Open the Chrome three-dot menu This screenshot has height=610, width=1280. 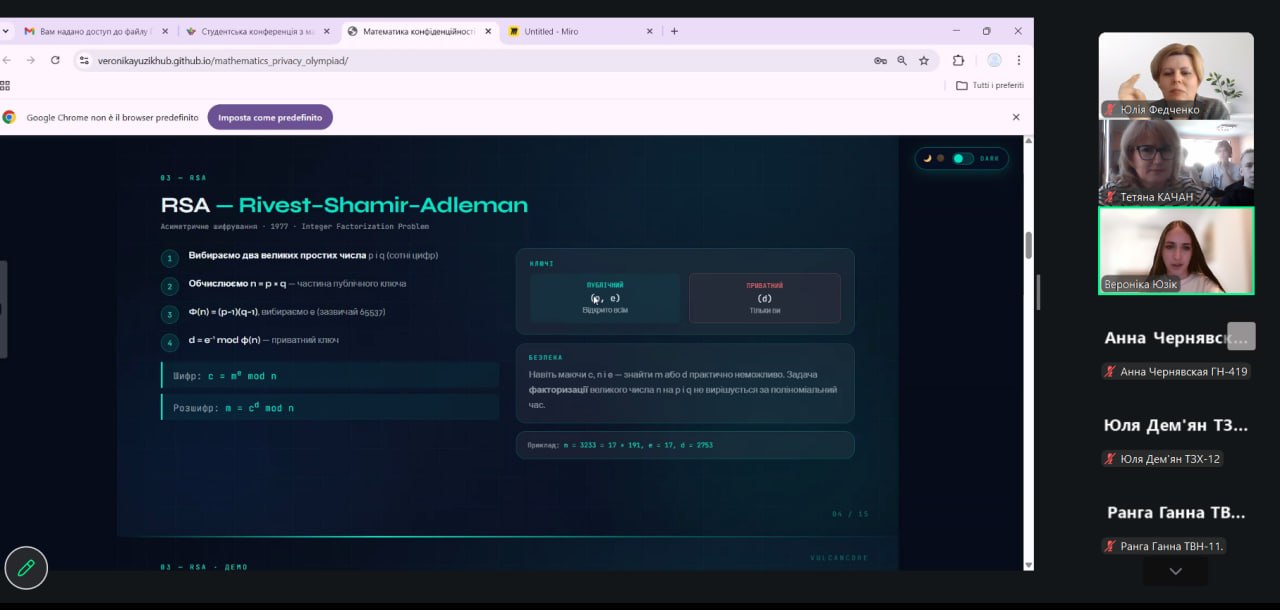click(x=1019, y=60)
